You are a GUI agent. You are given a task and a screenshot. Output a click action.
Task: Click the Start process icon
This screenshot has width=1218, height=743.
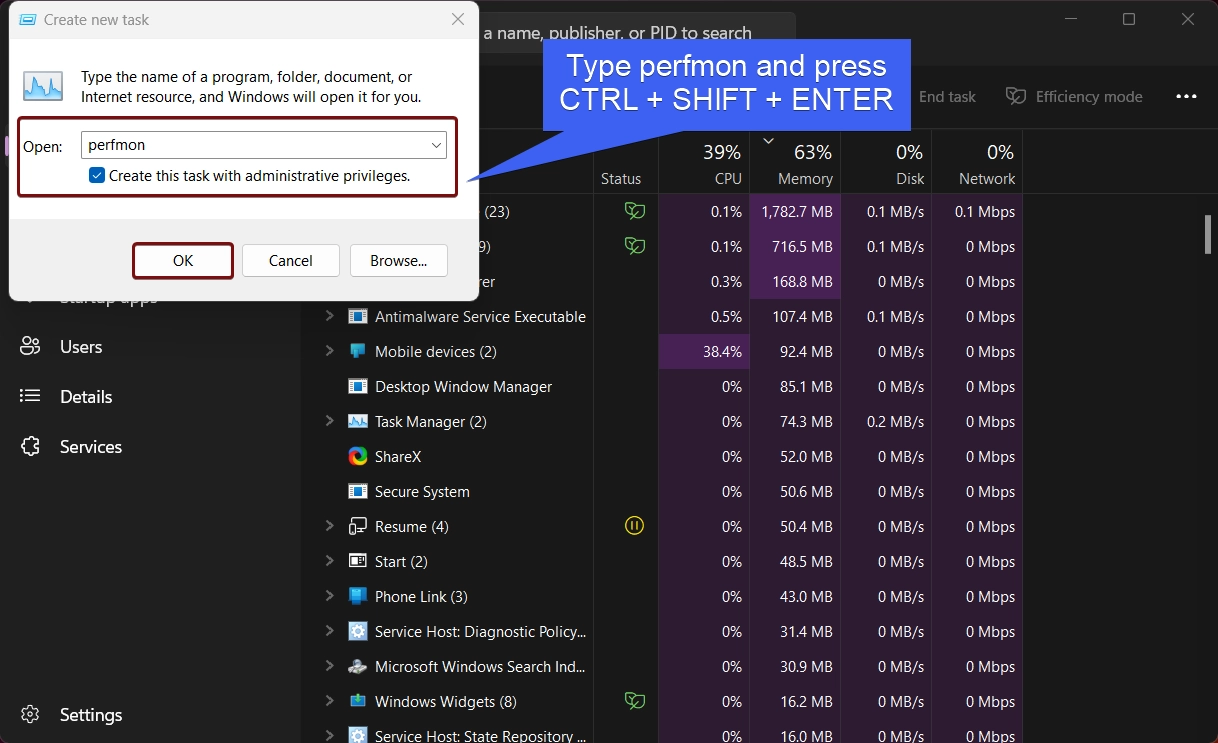pyautogui.click(x=357, y=561)
